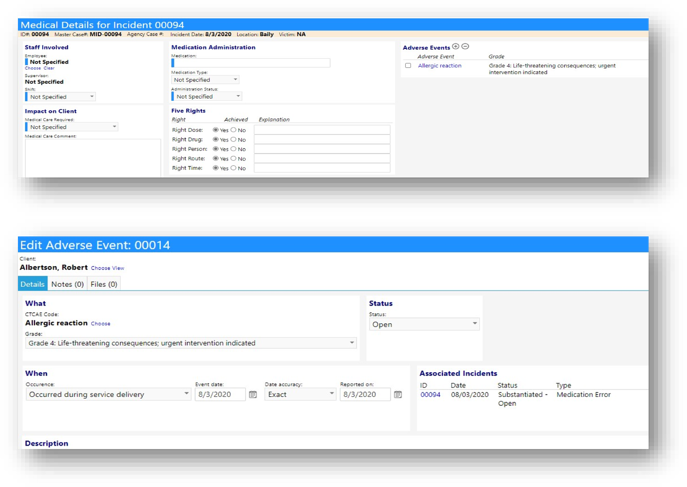Click the Medication Error type cell

point(583,395)
